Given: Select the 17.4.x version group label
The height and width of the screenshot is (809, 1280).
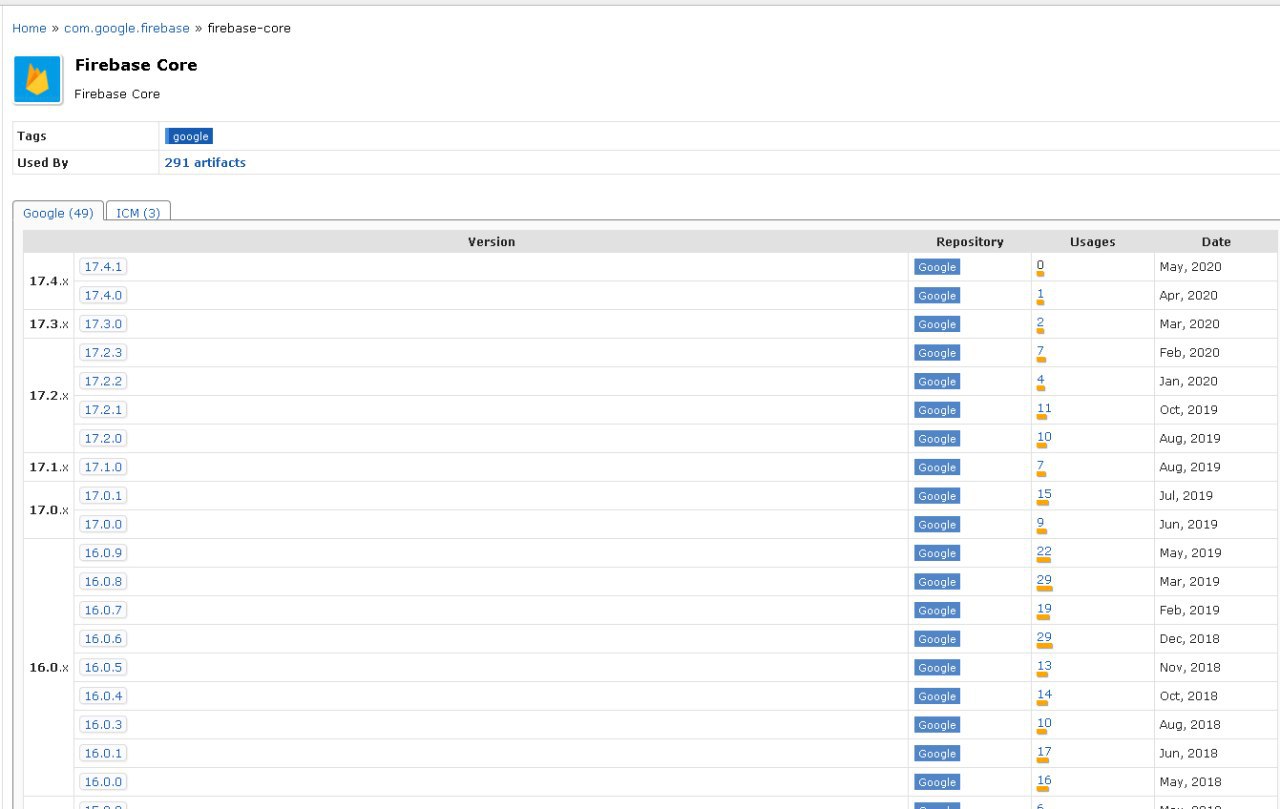Looking at the screenshot, I should 49,282.
